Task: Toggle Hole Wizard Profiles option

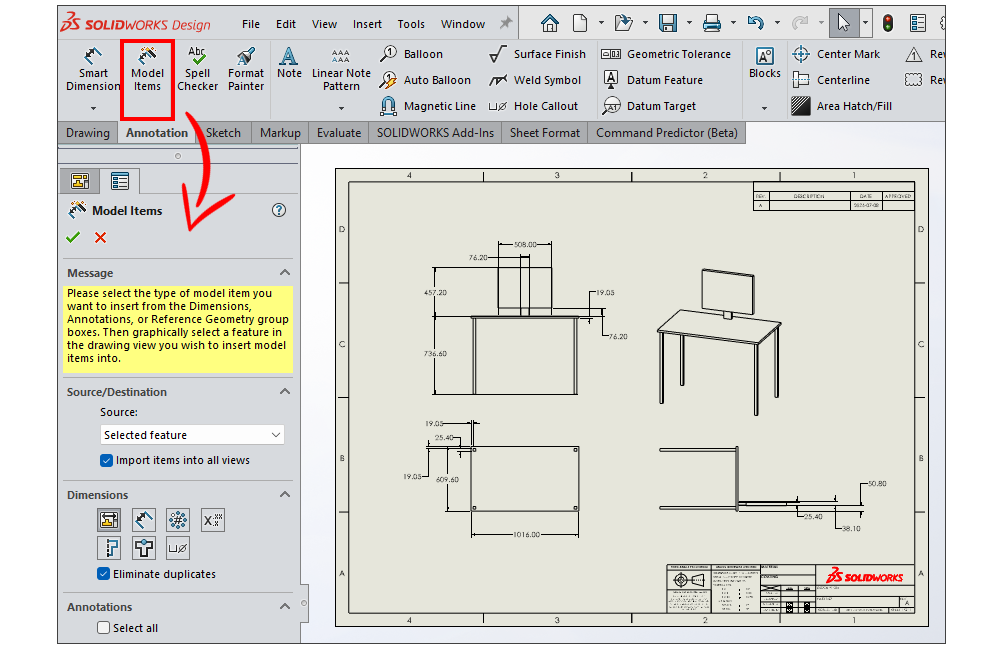Action: point(109,548)
